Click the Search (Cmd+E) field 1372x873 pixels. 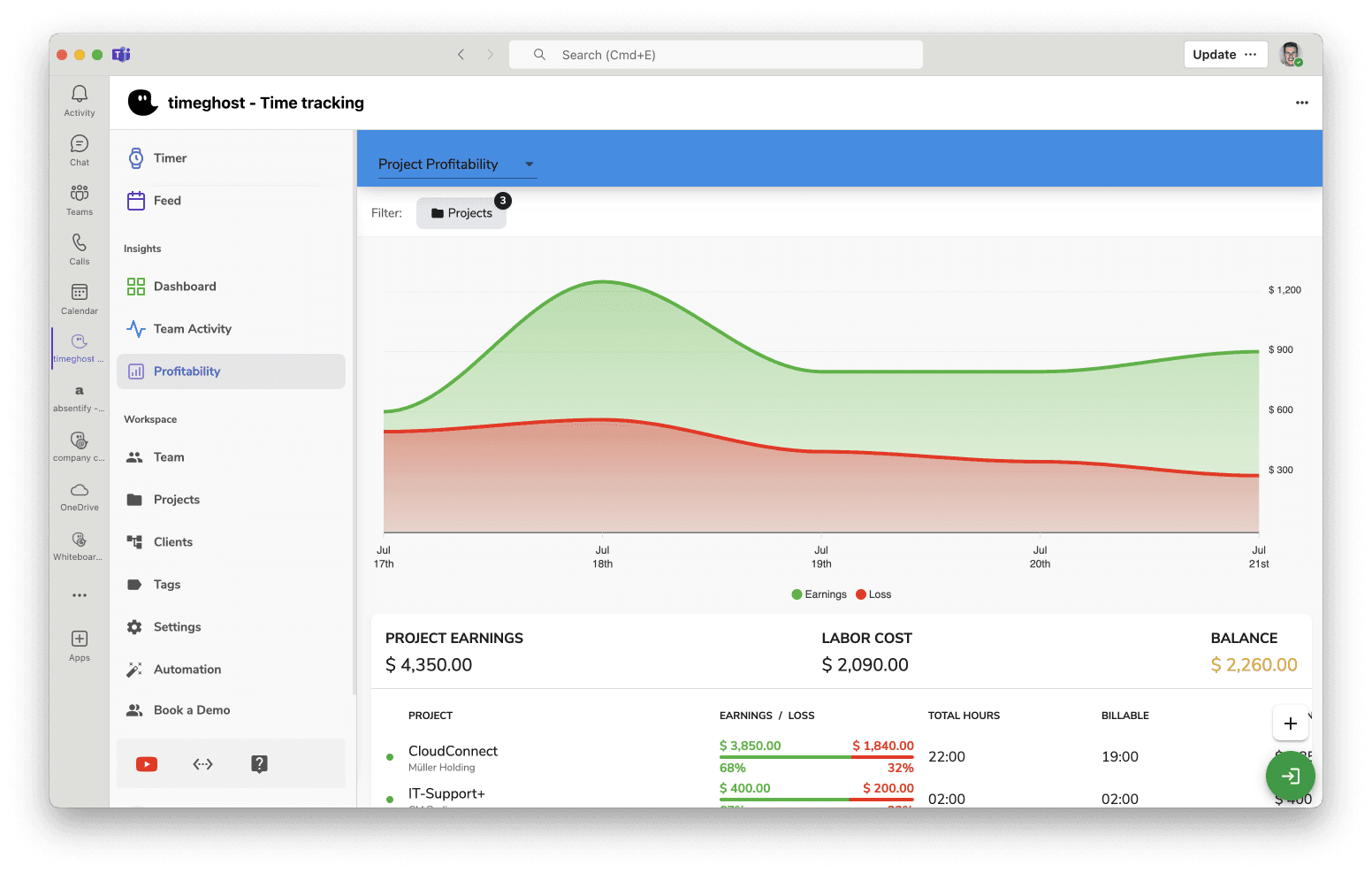[716, 55]
